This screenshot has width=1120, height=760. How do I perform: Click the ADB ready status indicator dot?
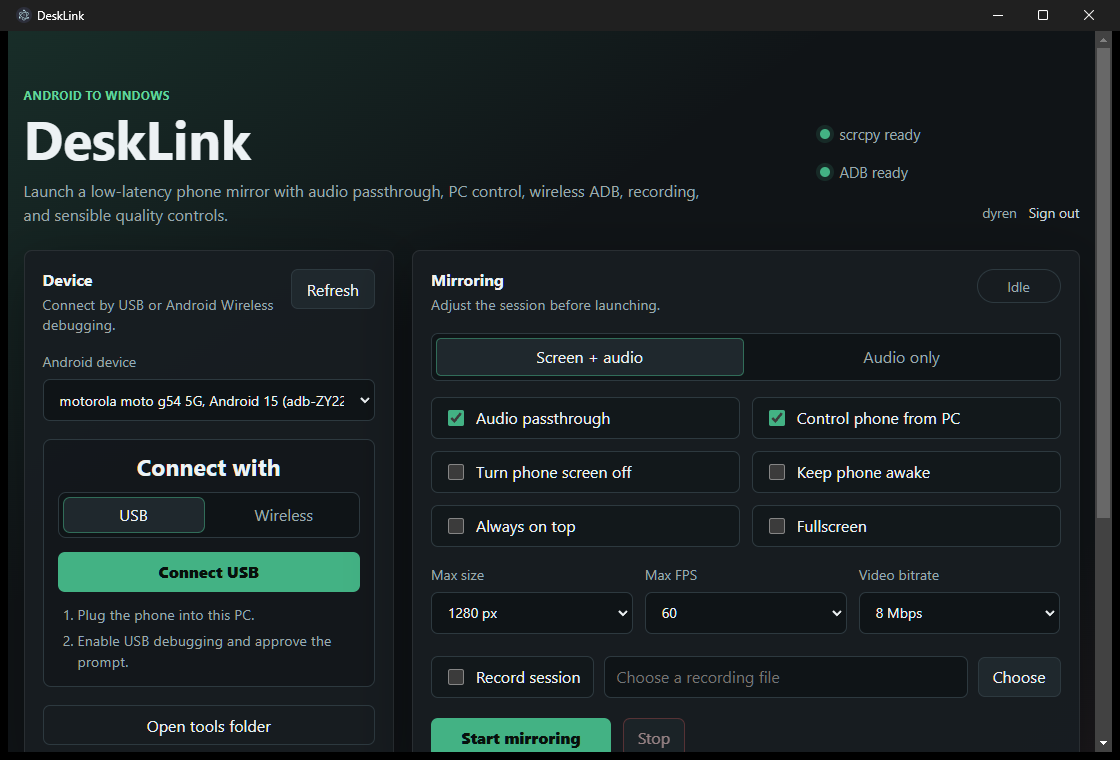[x=825, y=172]
